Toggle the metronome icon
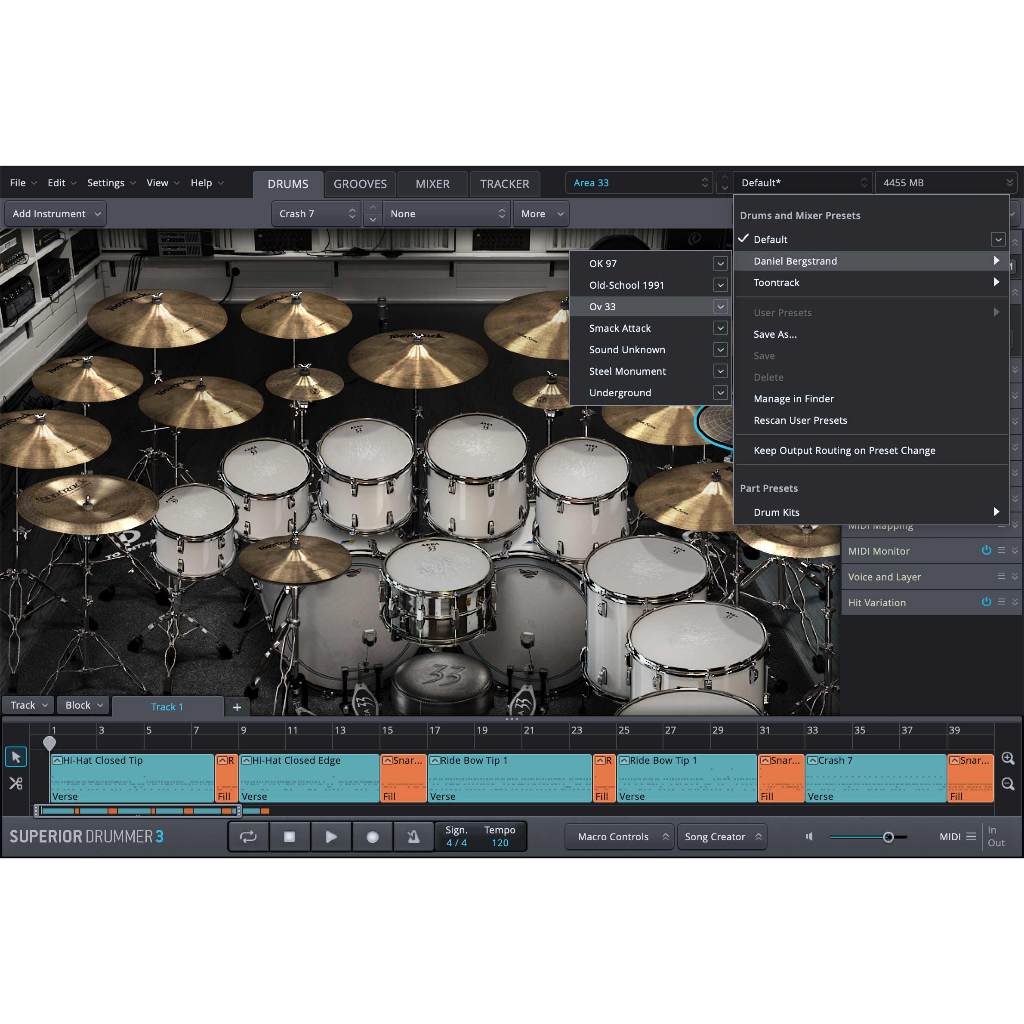The height and width of the screenshot is (1024, 1024). click(413, 837)
